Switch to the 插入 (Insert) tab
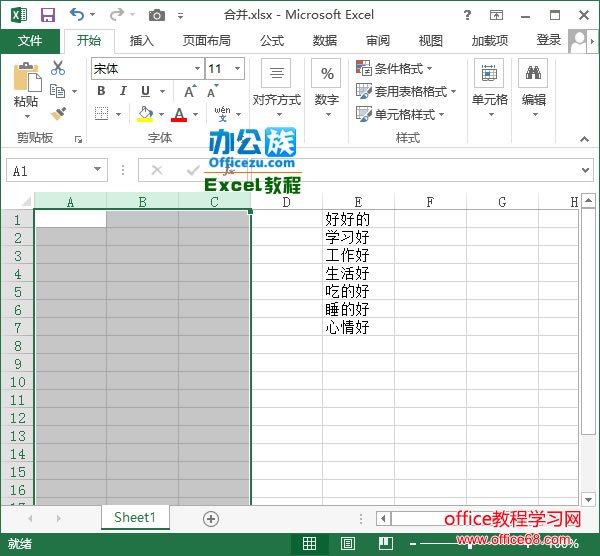The image size is (600, 556). coord(142,41)
